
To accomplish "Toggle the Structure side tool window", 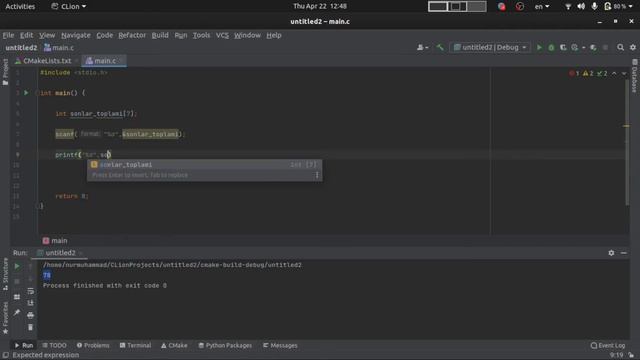I will click(x=5, y=274).
